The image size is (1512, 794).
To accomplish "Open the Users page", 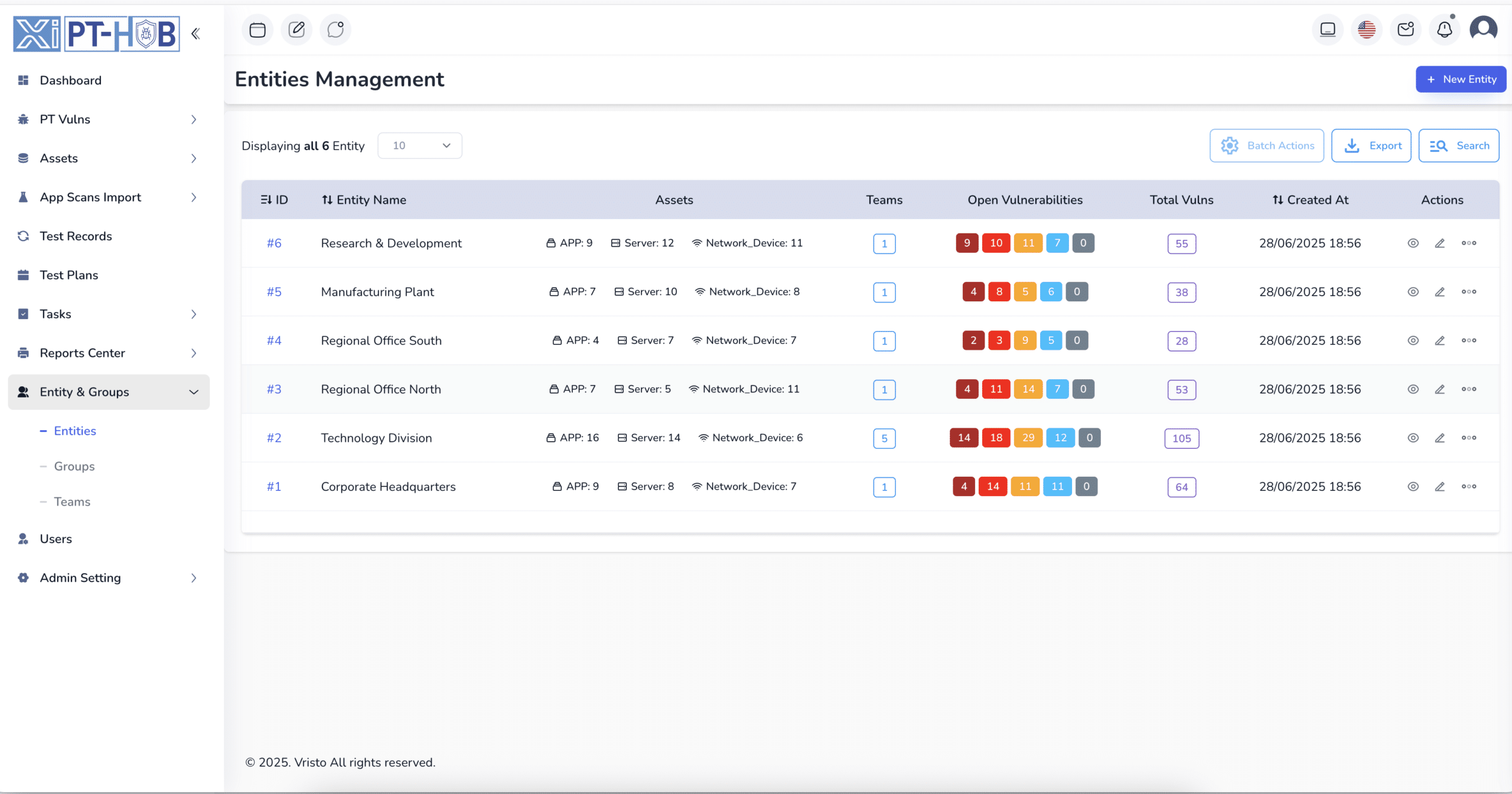I will pos(109,539).
